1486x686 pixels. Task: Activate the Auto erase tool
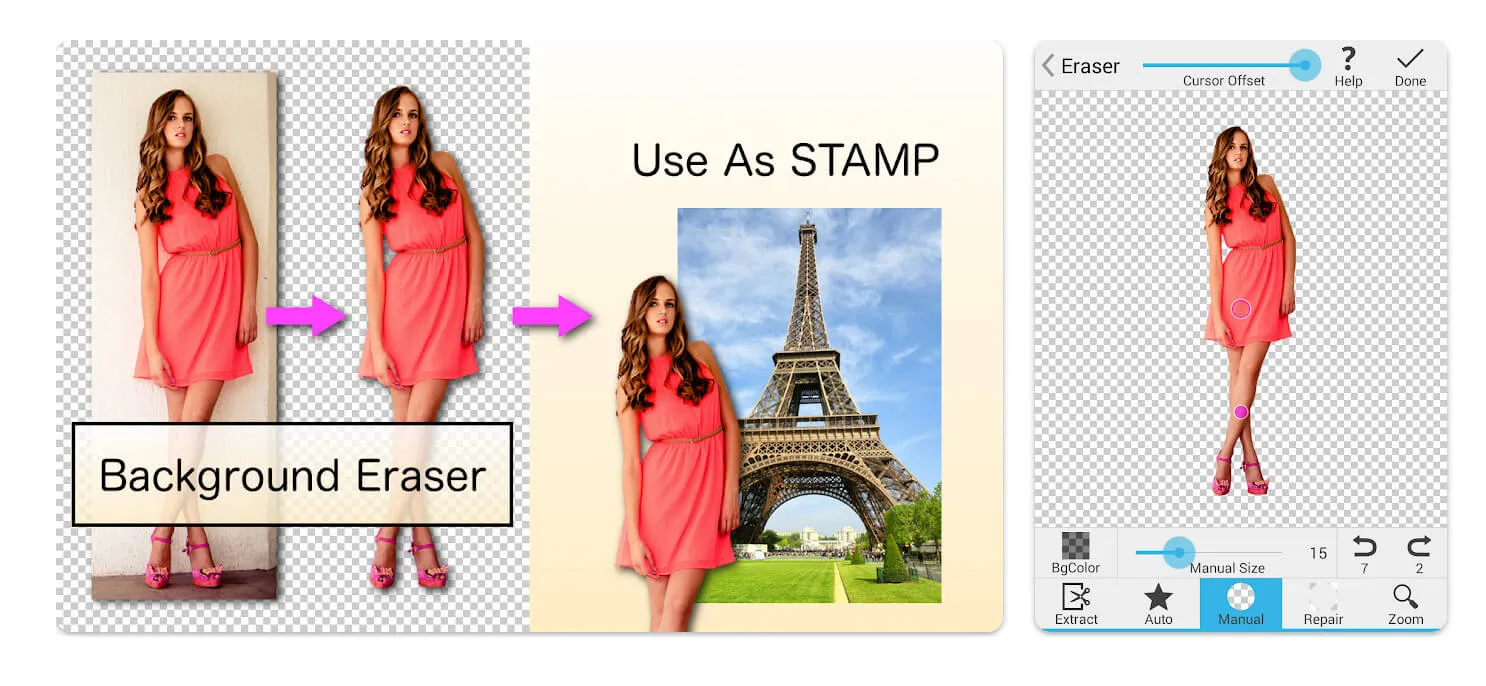click(1159, 604)
